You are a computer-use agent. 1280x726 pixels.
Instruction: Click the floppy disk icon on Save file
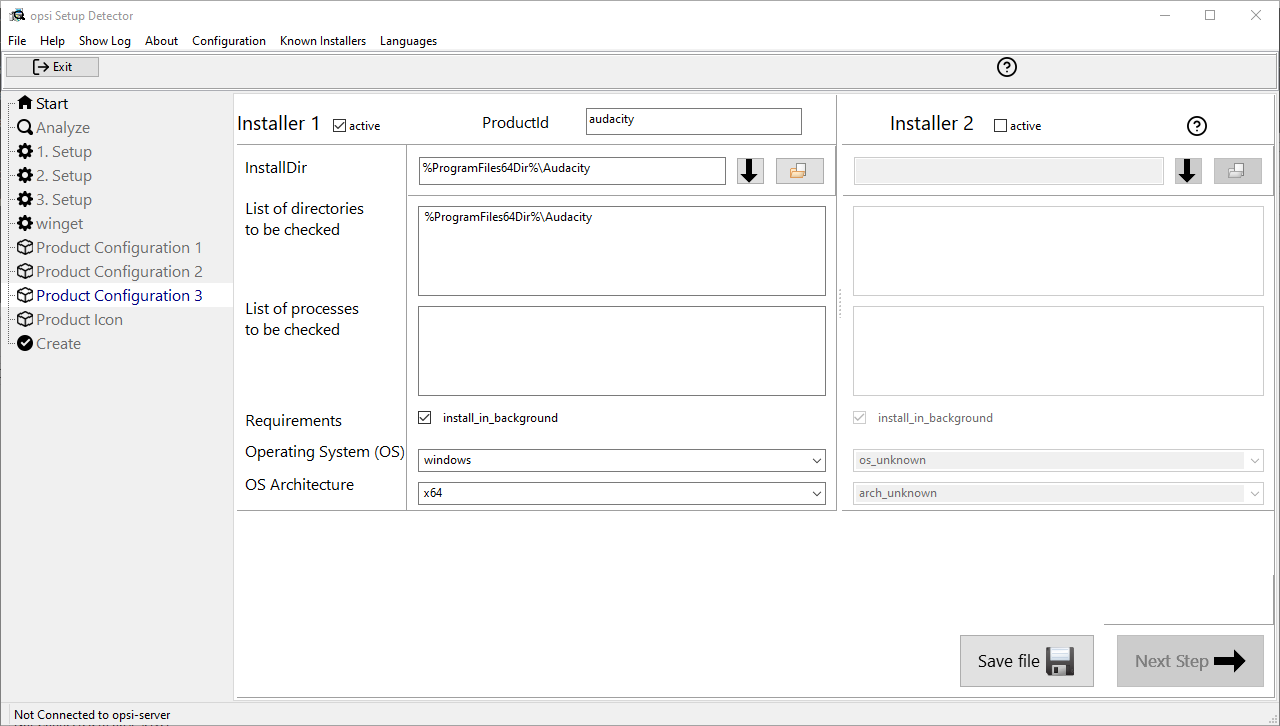[x=1060, y=661]
